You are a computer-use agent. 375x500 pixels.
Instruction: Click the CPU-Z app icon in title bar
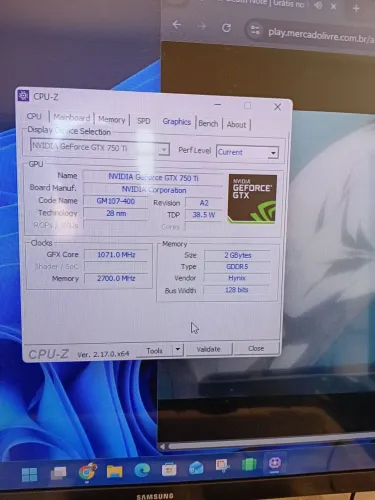tap(23, 95)
